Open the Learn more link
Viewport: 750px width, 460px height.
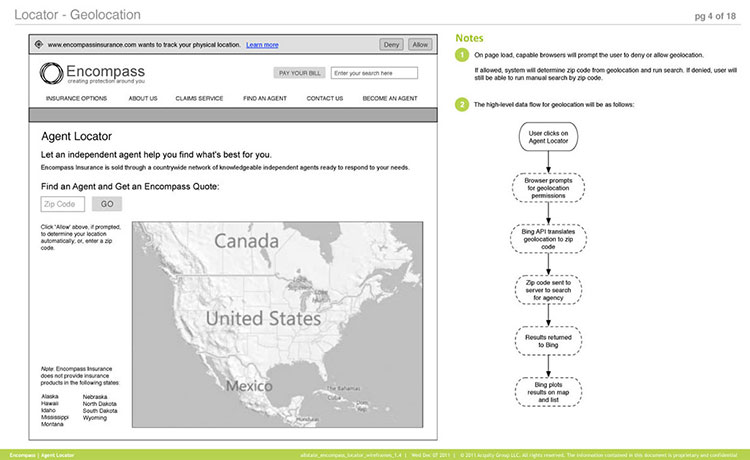pyautogui.click(x=262, y=45)
